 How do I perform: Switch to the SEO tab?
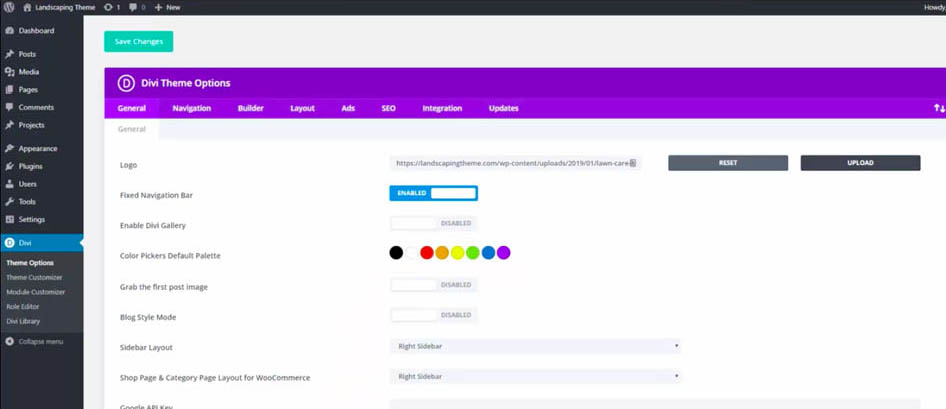[x=389, y=109]
